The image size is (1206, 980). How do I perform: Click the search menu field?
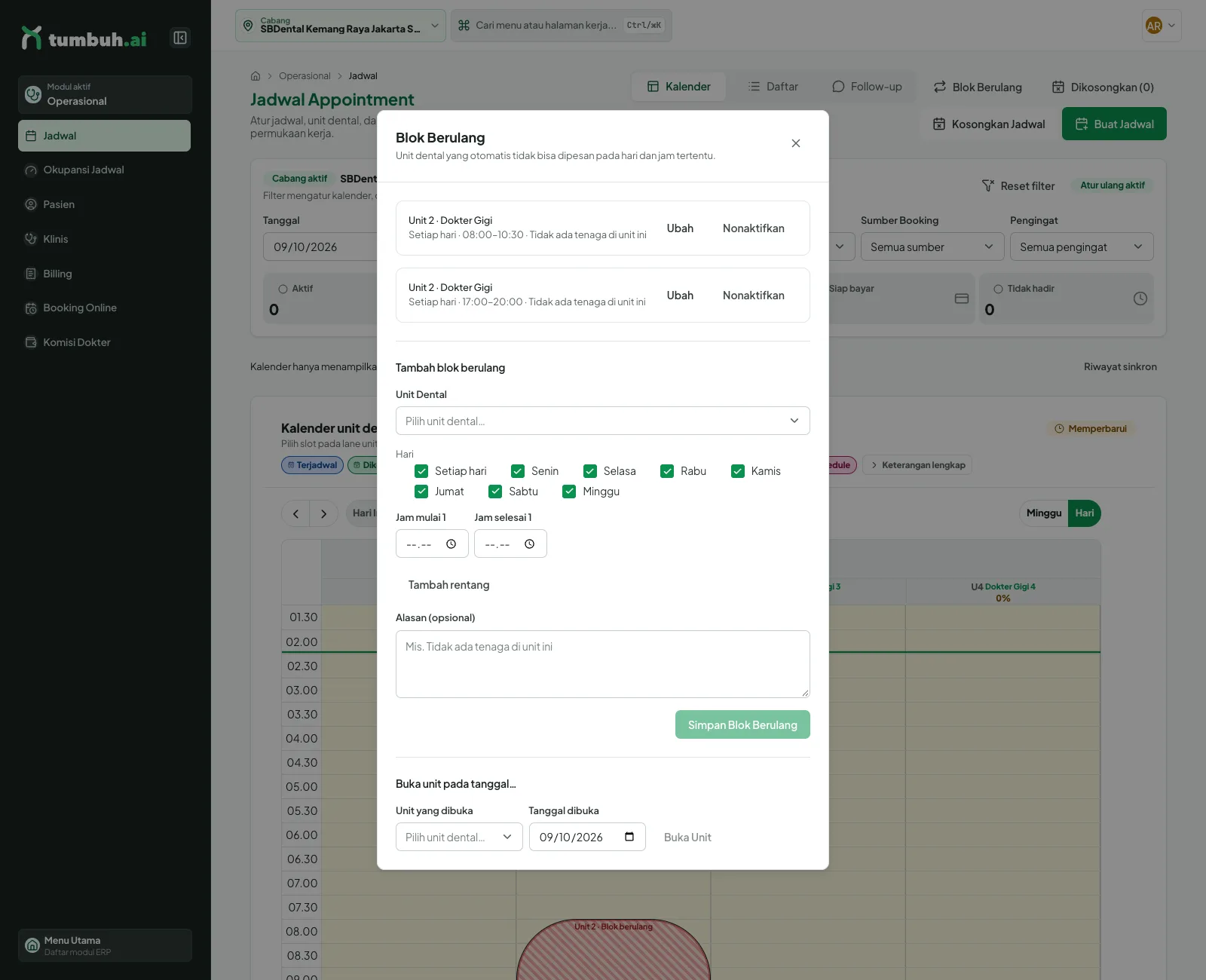coord(561,26)
